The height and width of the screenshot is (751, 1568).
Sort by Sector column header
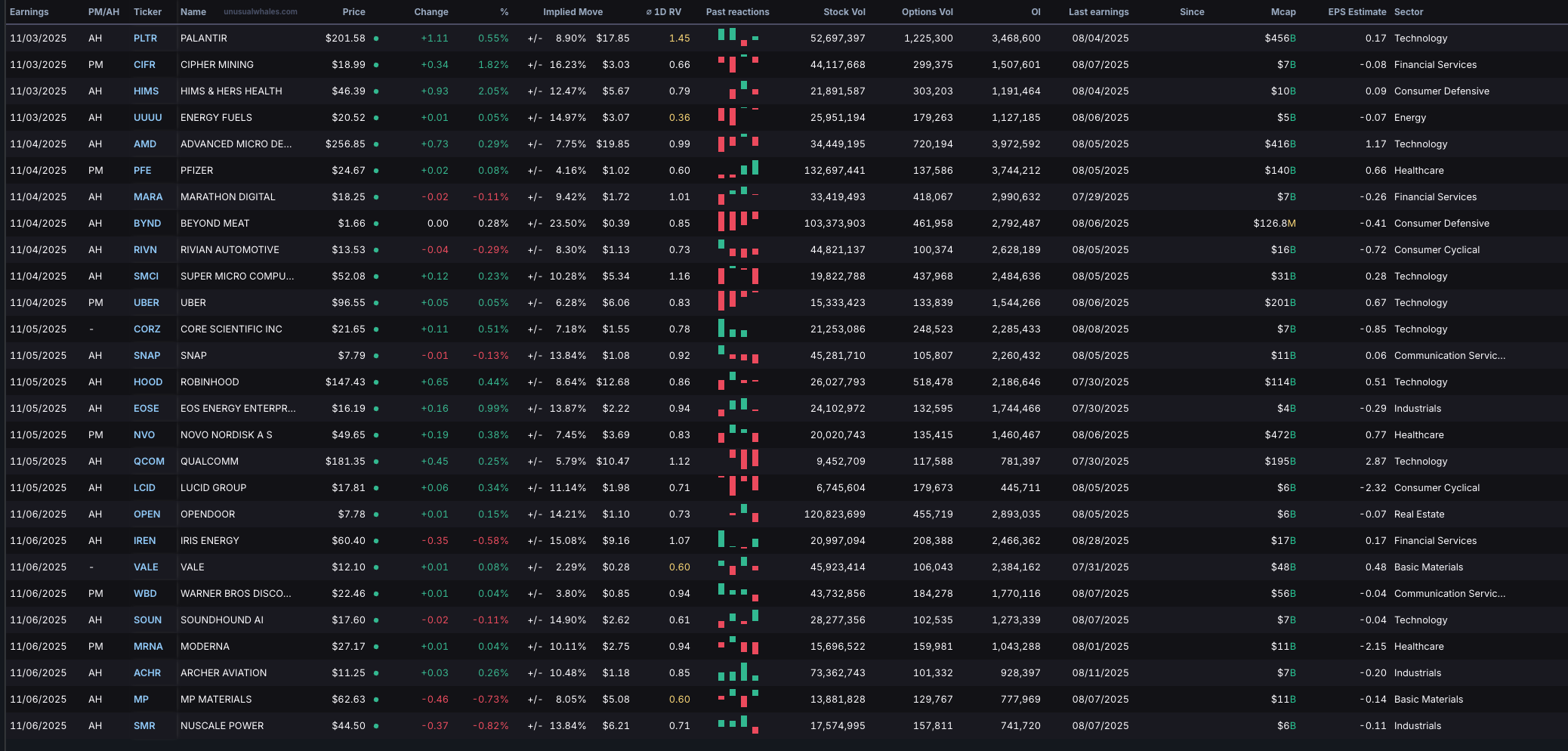[1409, 12]
